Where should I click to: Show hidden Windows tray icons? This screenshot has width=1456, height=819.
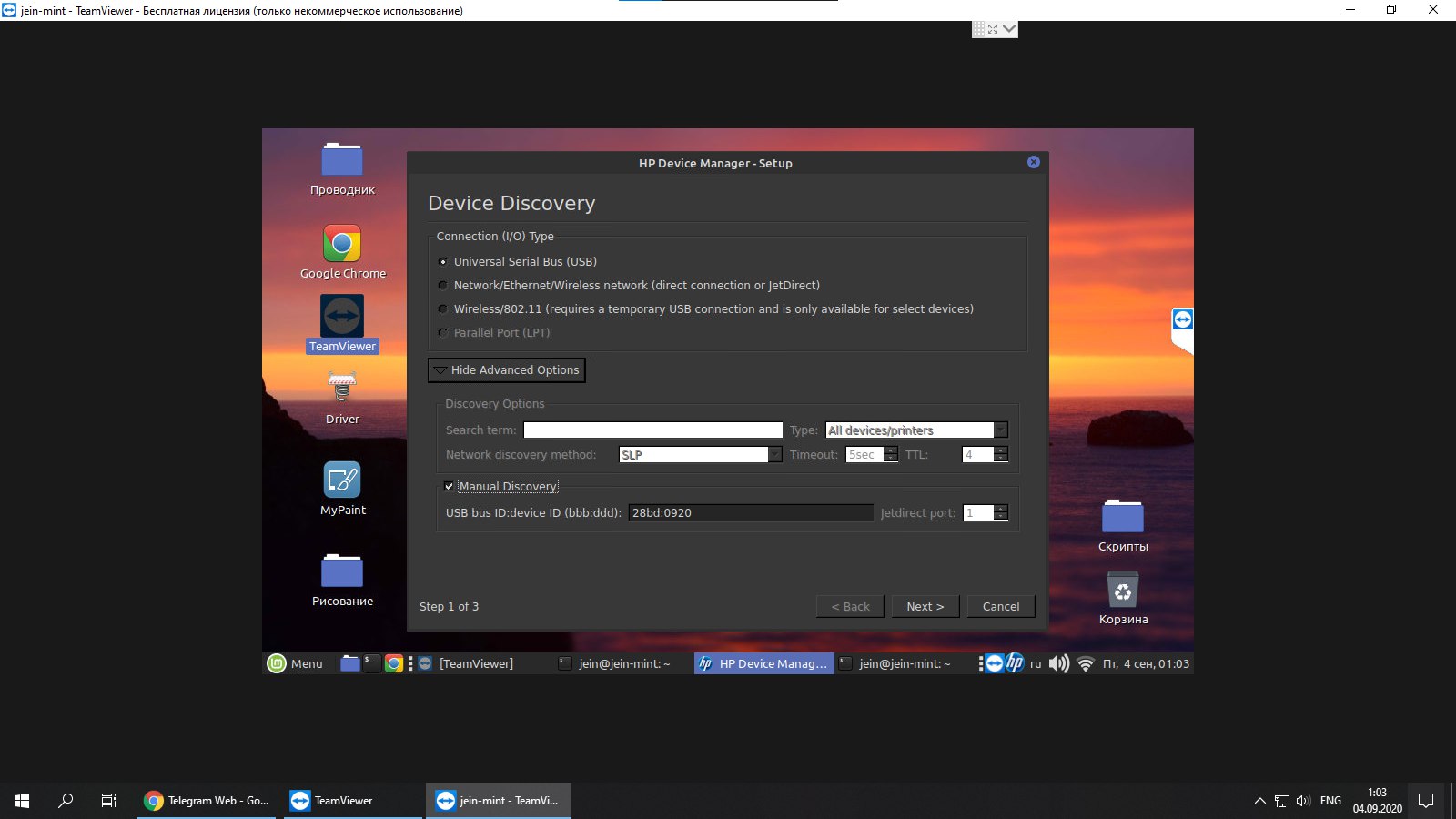pos(1260,801)
